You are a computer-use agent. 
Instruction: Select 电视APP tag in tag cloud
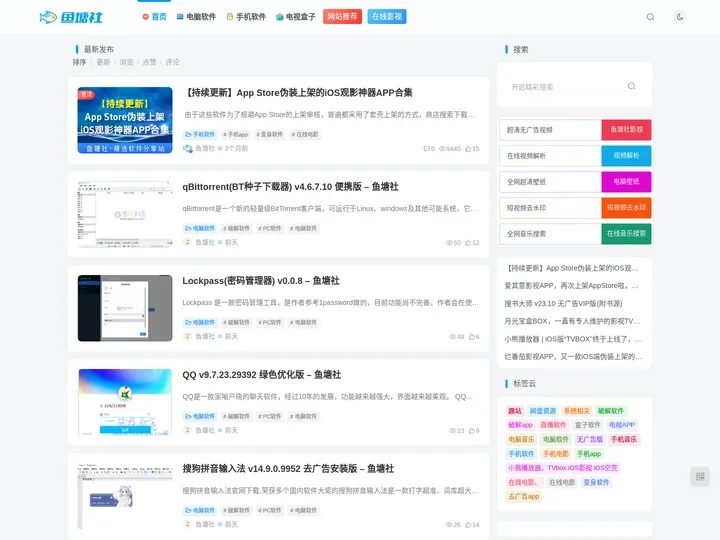[x=622, y=425]
